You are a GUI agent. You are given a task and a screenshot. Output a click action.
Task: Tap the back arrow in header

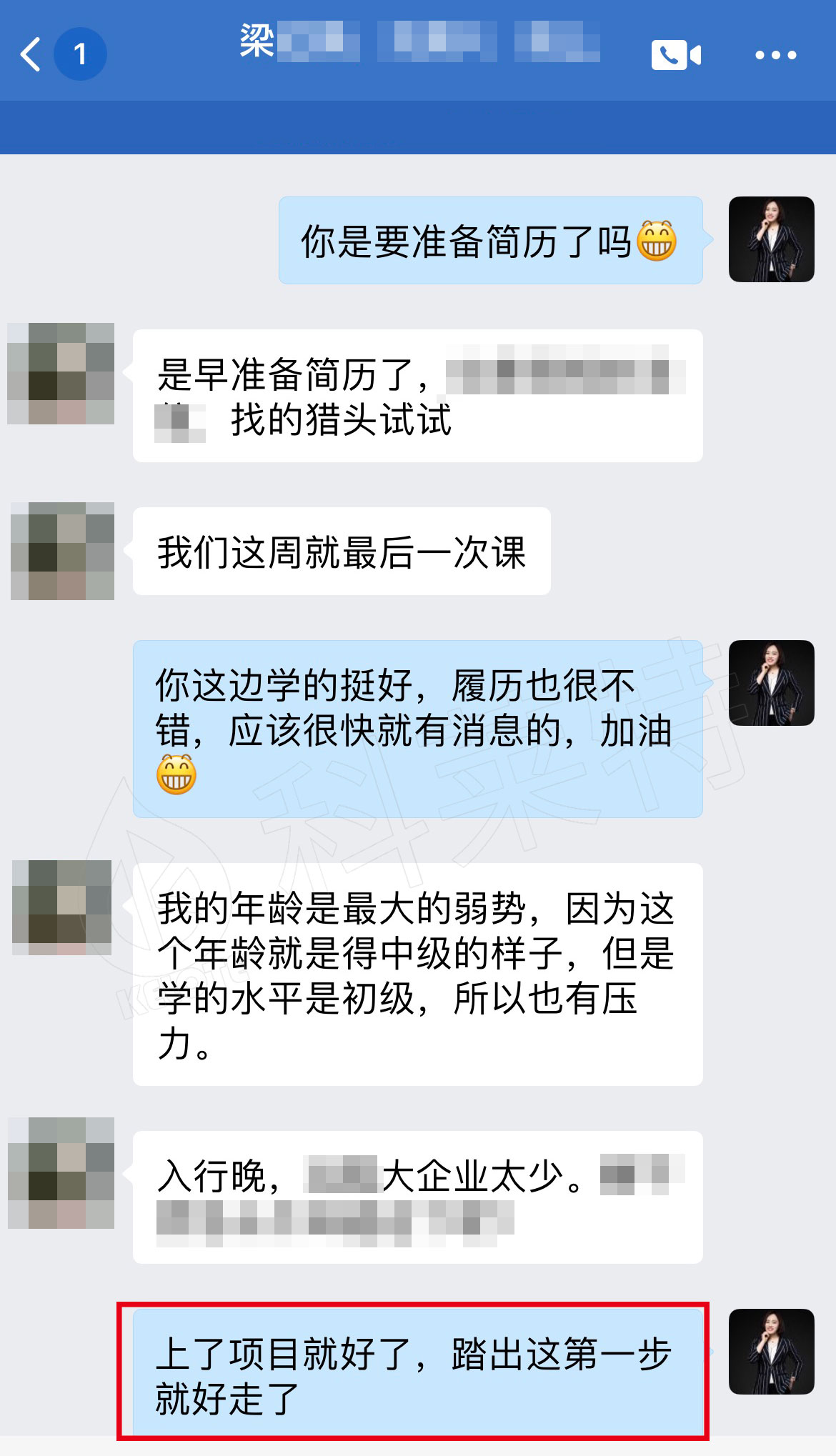click(x=30, y=54)
